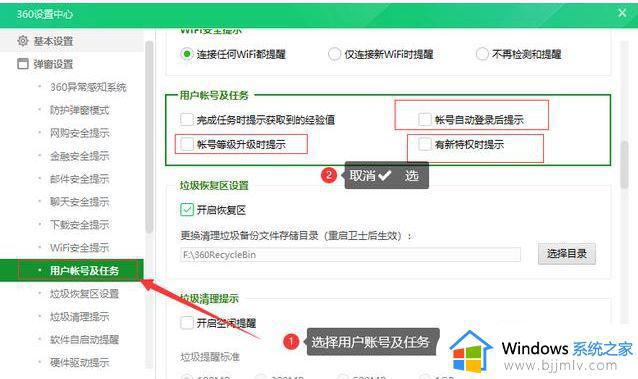Open 软件自启动提醒 in sidebar
Viewport: 638px width, 379px height.
pos(84,340)
